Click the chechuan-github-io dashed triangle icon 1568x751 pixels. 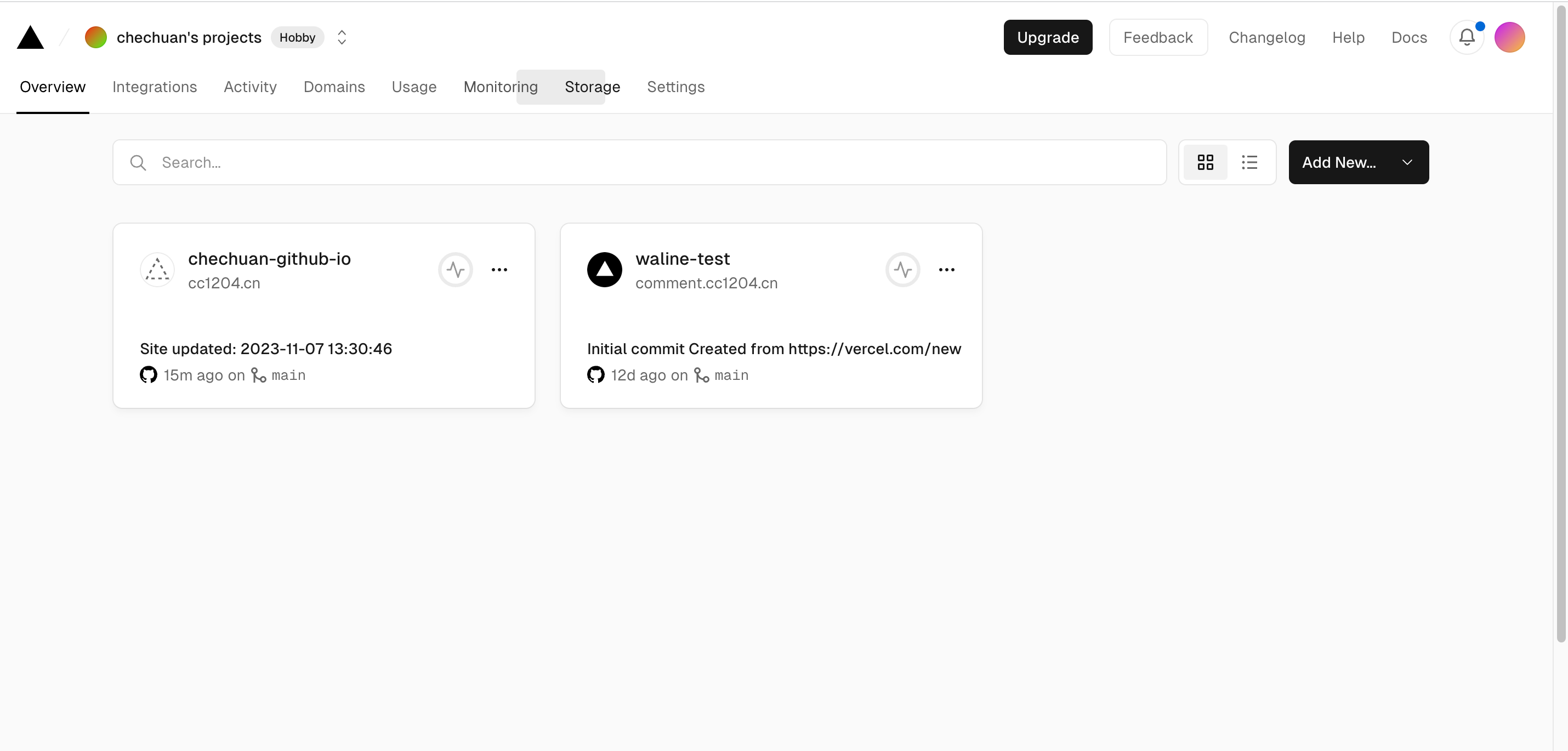(157, 270)
